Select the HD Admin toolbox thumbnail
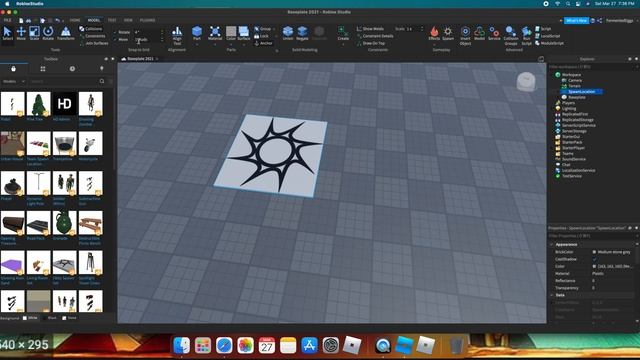The image size is (640, 360). pyautogui.click(x=64, y=104)
